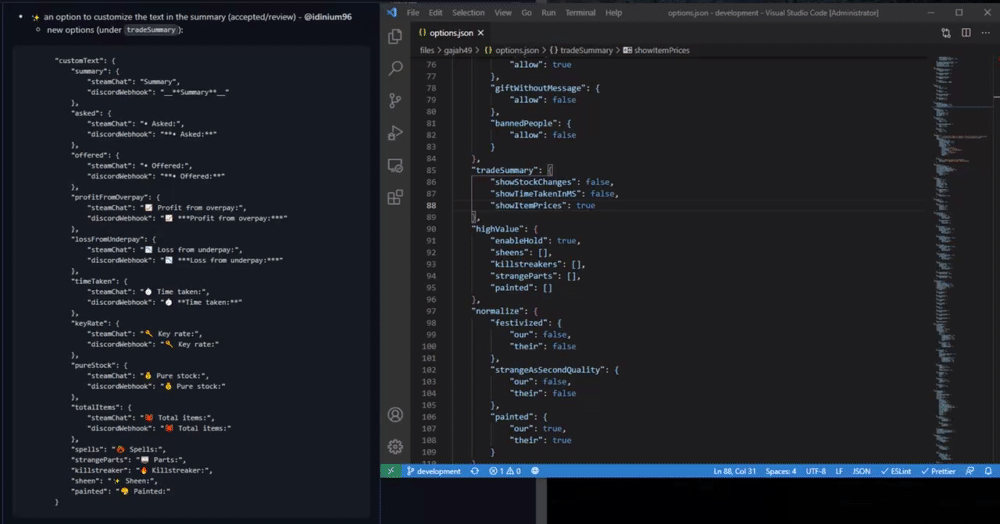Viewport: 1000px width, 524px height.
Task: Click the "killstreakers" key on line 93
Action: 526,265
